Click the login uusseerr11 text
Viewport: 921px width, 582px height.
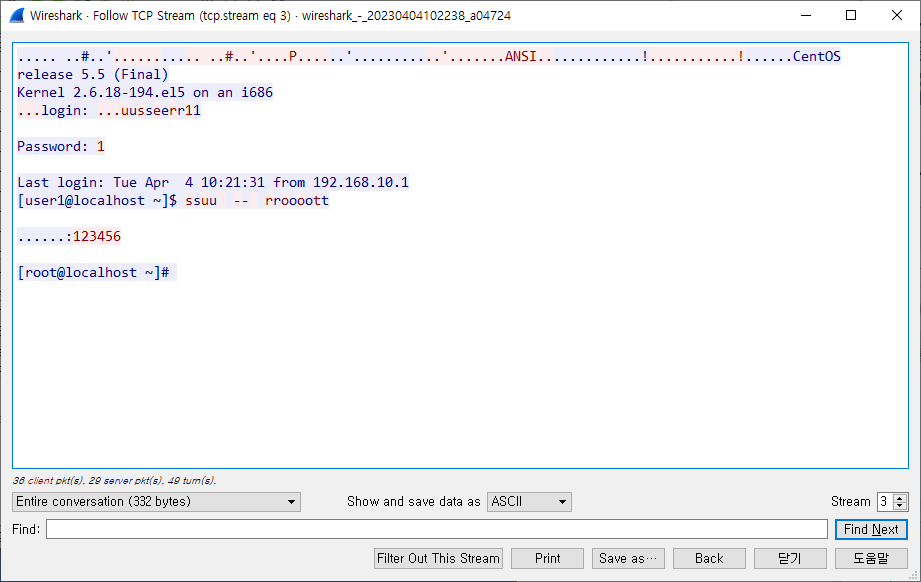[109, 110]
